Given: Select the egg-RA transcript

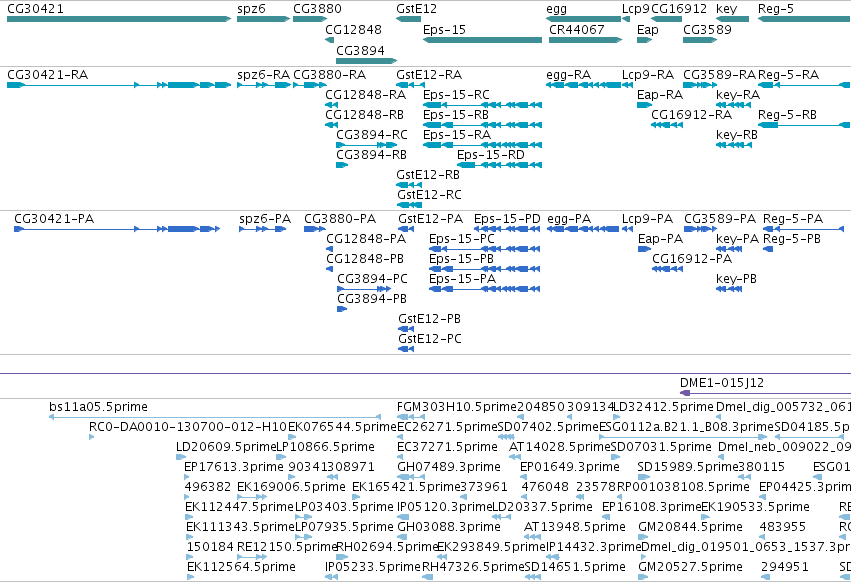Looking at the screenshot, I should (x=583, y=85).
